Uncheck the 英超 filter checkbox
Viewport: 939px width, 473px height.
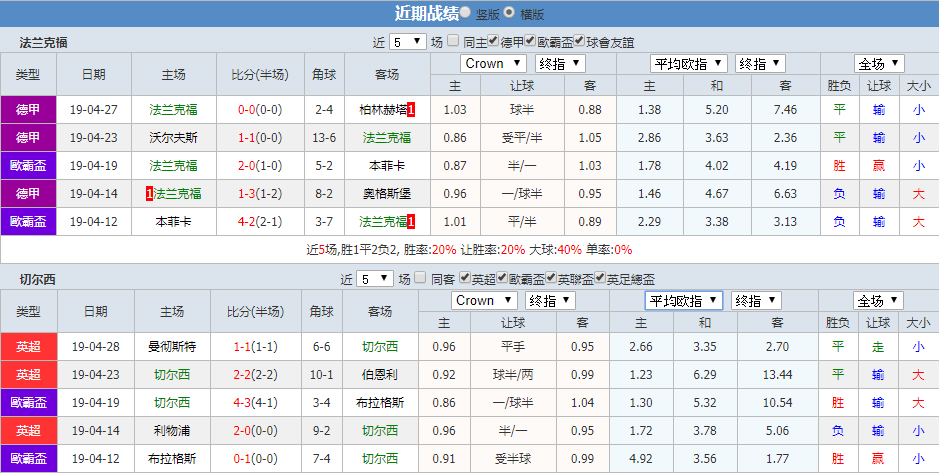(x=465, y=277)
